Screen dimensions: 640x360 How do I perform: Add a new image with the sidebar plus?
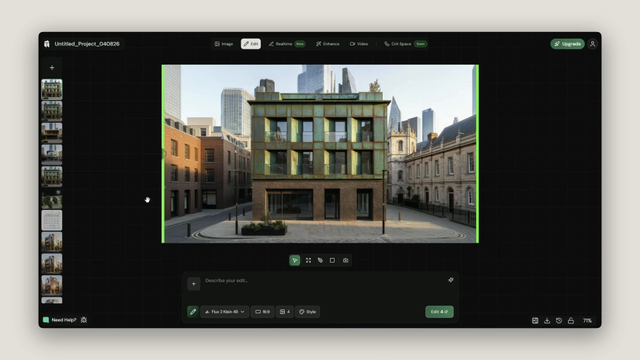(52, 68)
